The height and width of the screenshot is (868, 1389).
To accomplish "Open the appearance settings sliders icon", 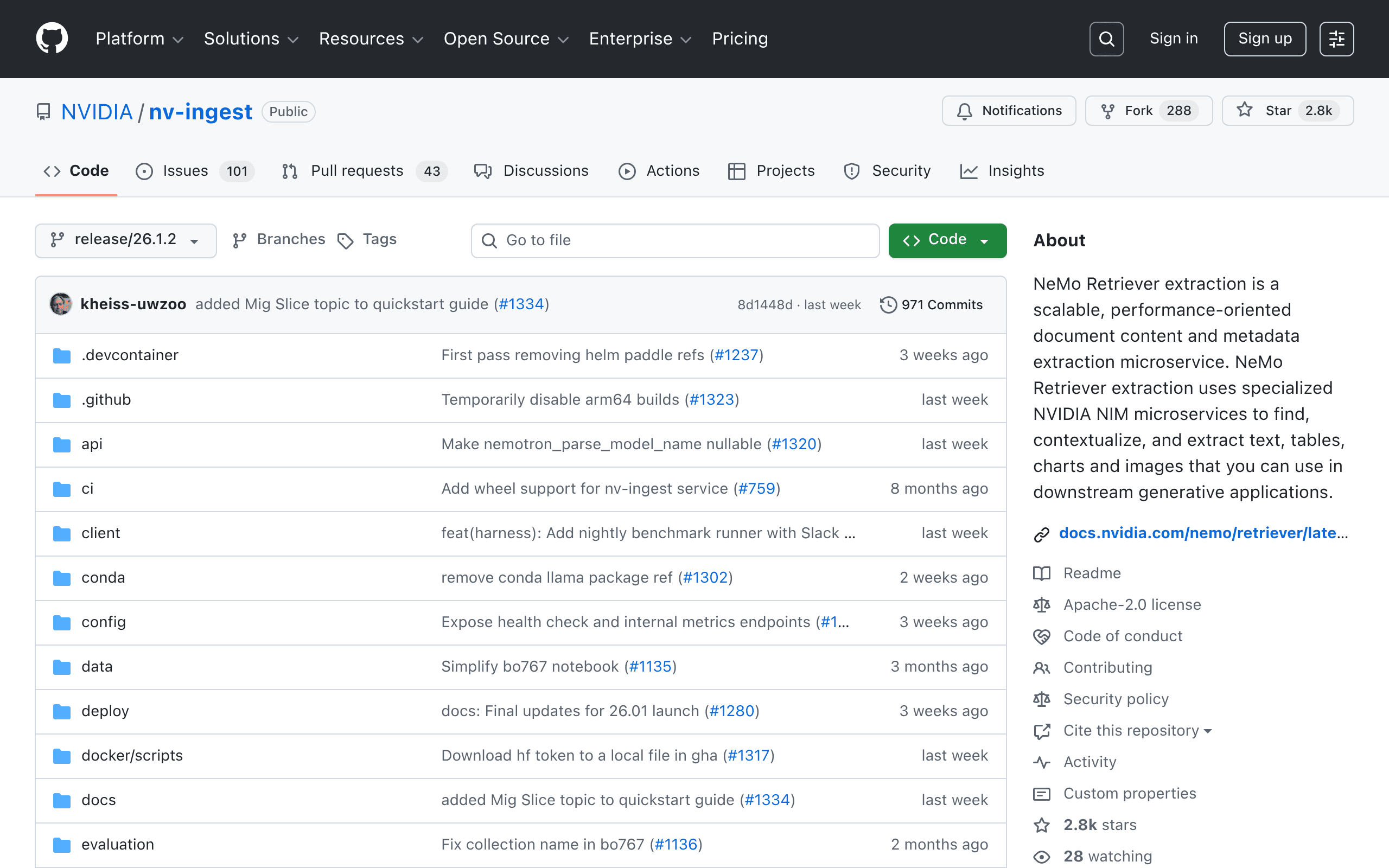I will [1336, 39].
